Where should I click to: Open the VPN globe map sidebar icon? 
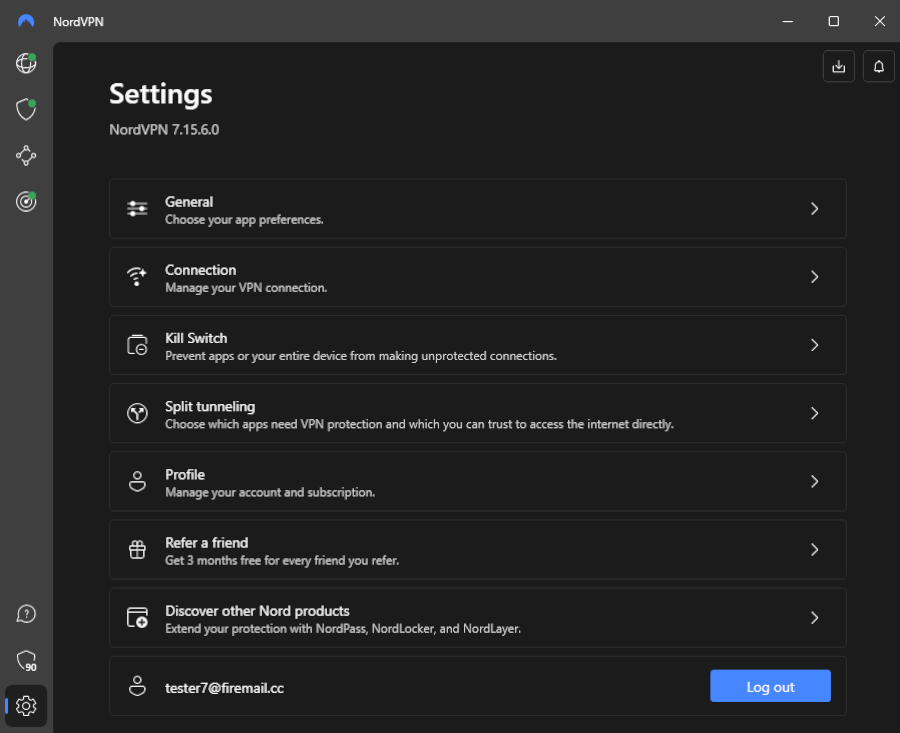tap(26, 63)
